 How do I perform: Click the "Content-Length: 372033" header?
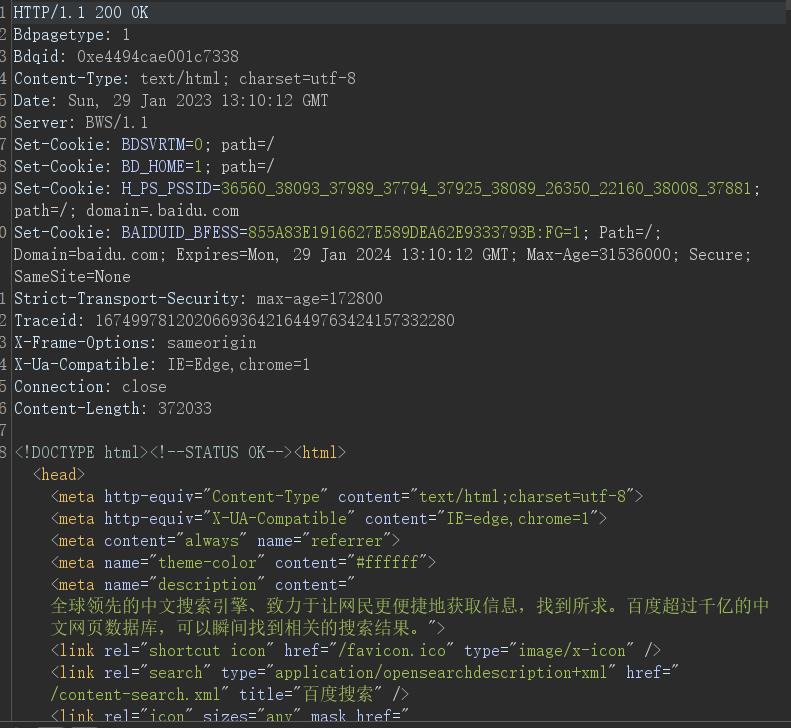click(x=112, y=408)
